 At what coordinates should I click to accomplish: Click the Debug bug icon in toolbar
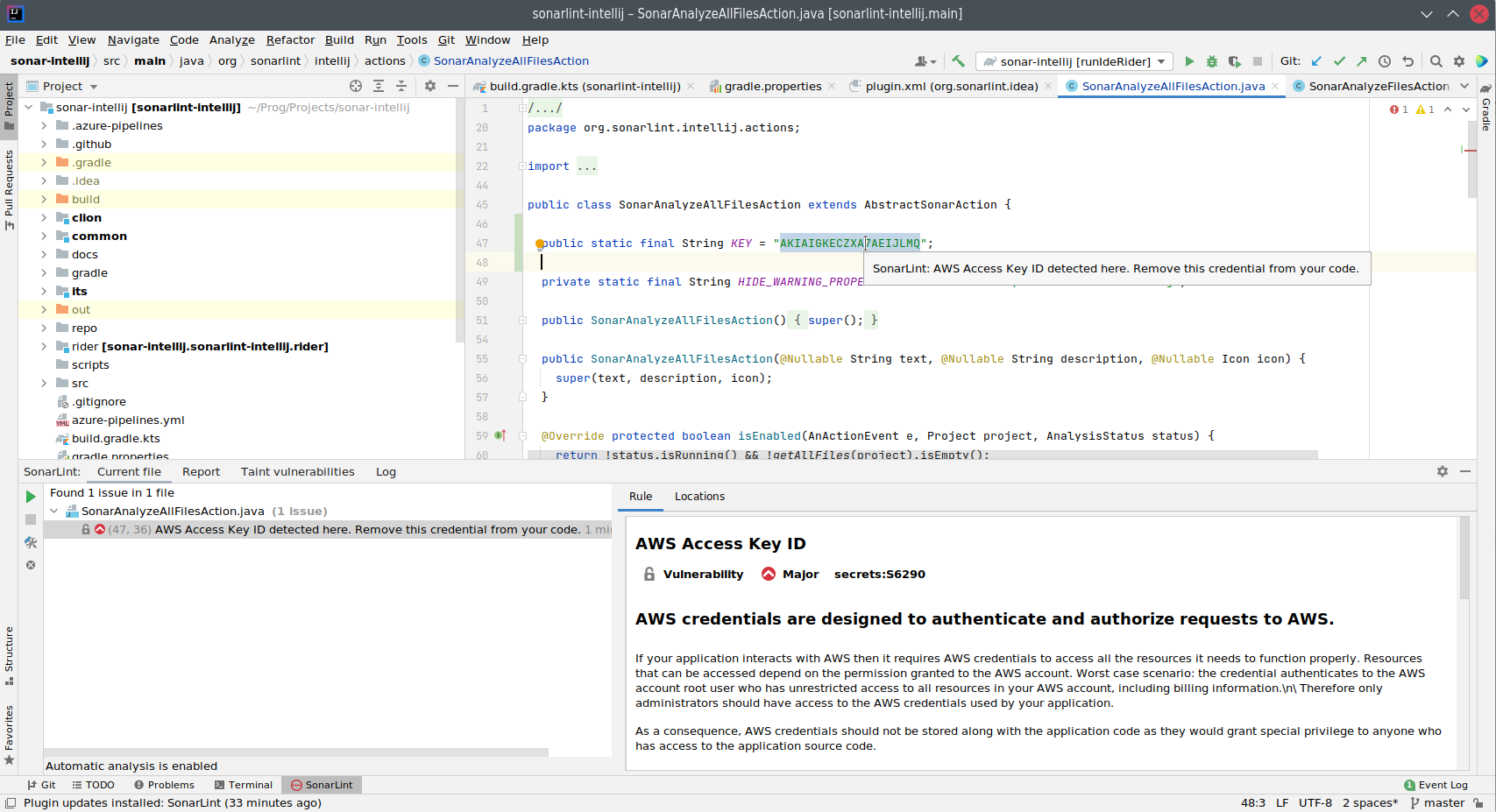pos(1212,61)
